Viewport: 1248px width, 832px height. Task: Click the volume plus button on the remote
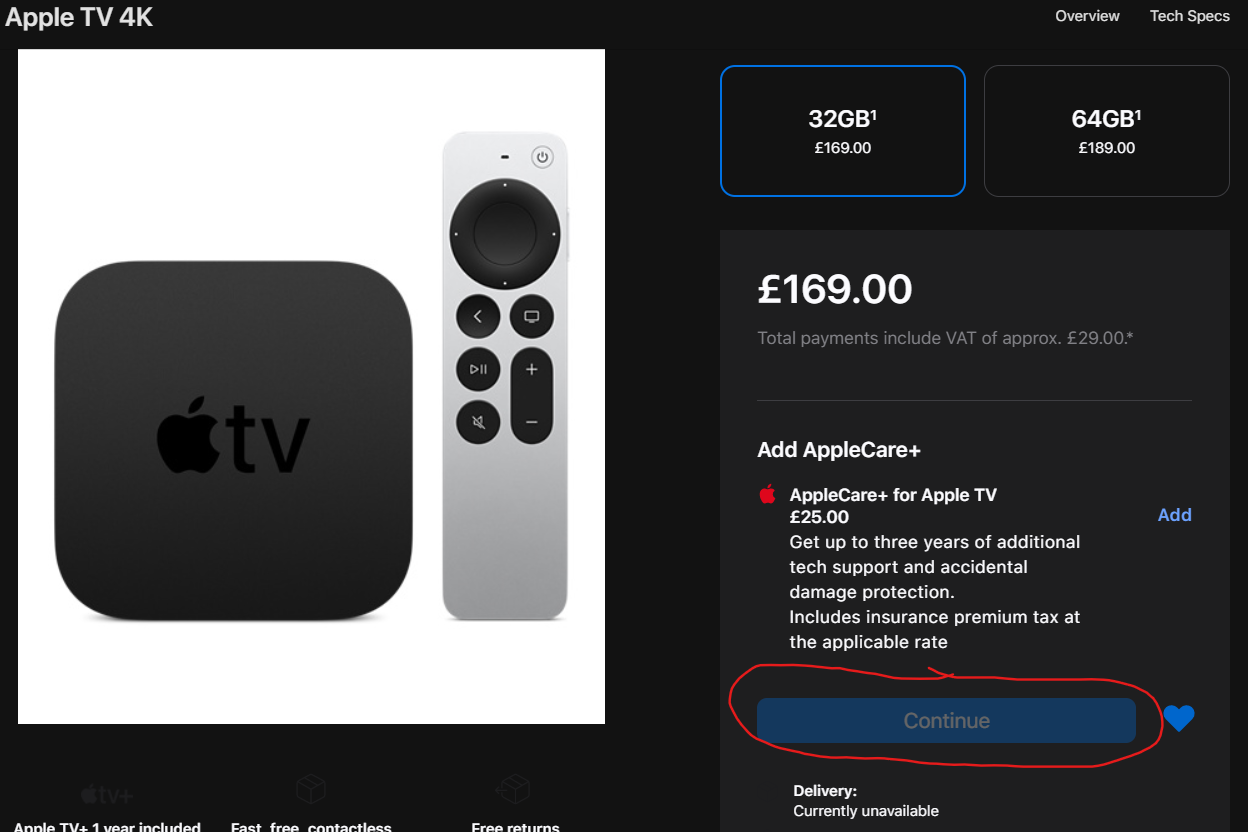(x=532, y=370)
